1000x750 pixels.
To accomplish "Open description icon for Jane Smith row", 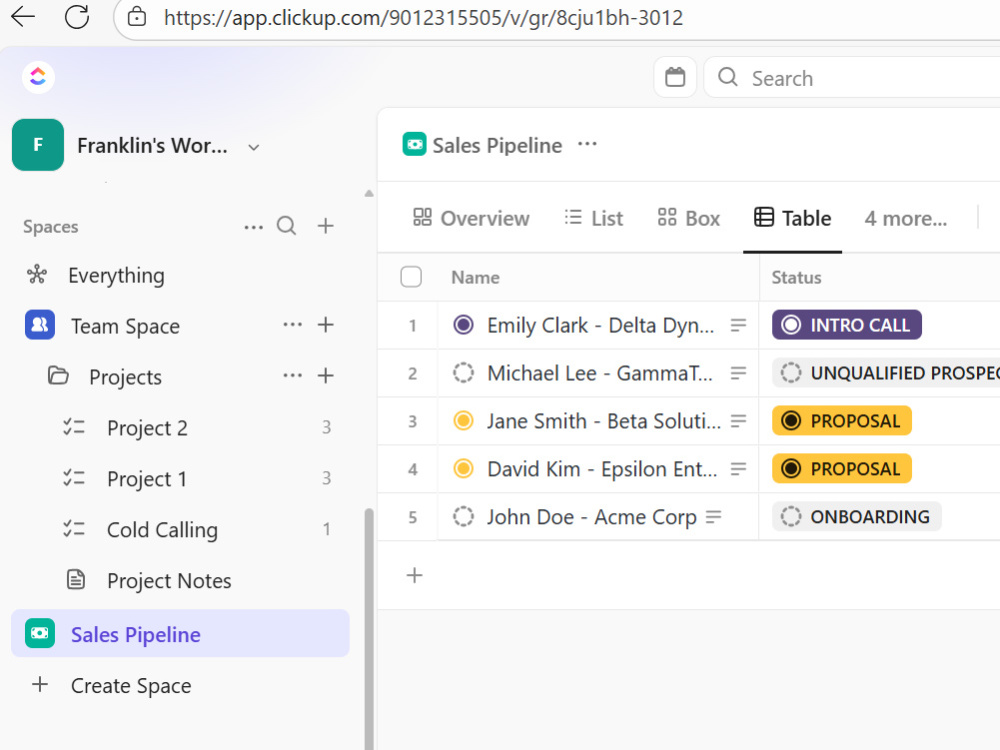I will [x=739, y=421].
